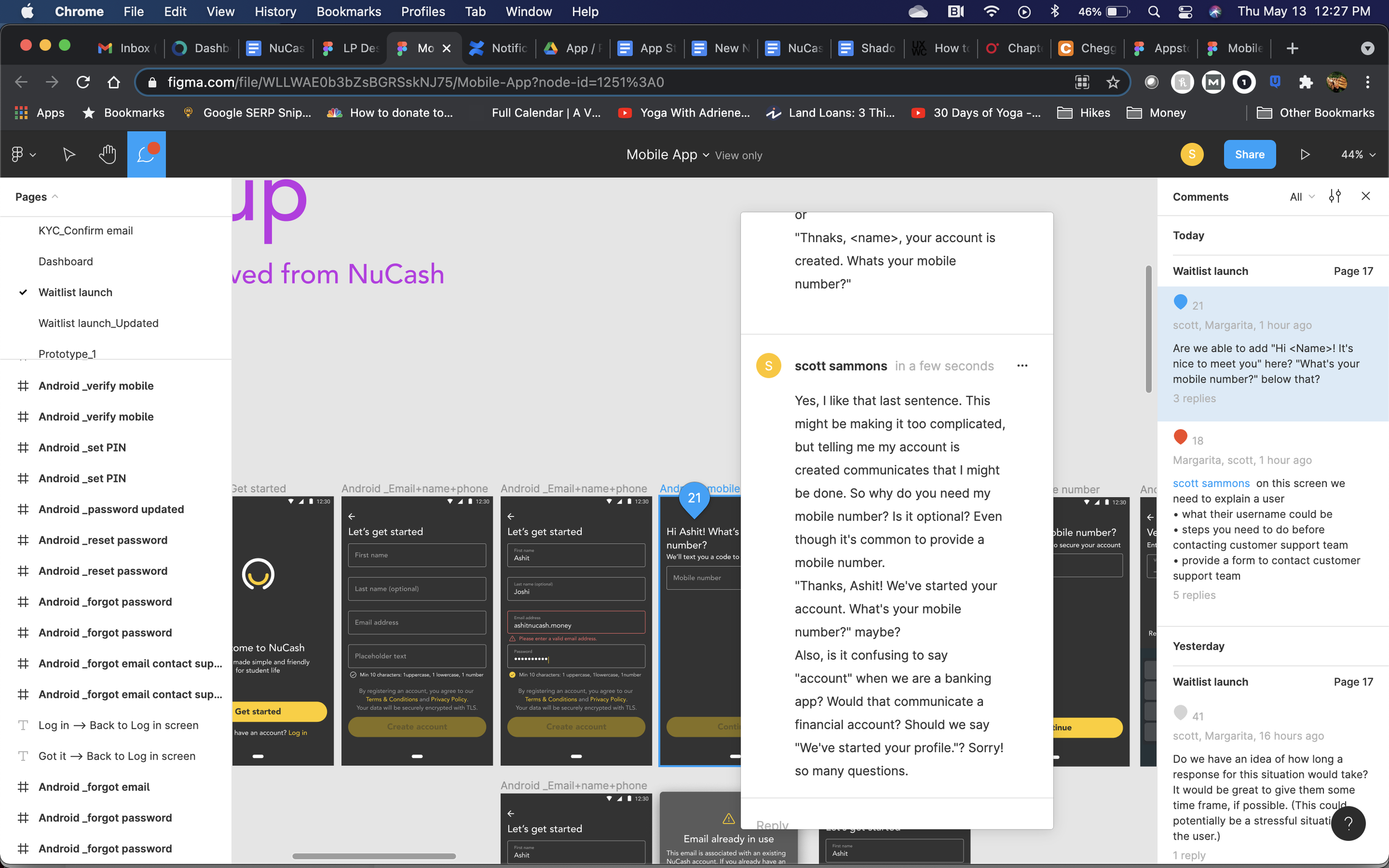Open the Apps bookmark shortcut
Screen dimensions: 1389x868
point(39,113)
